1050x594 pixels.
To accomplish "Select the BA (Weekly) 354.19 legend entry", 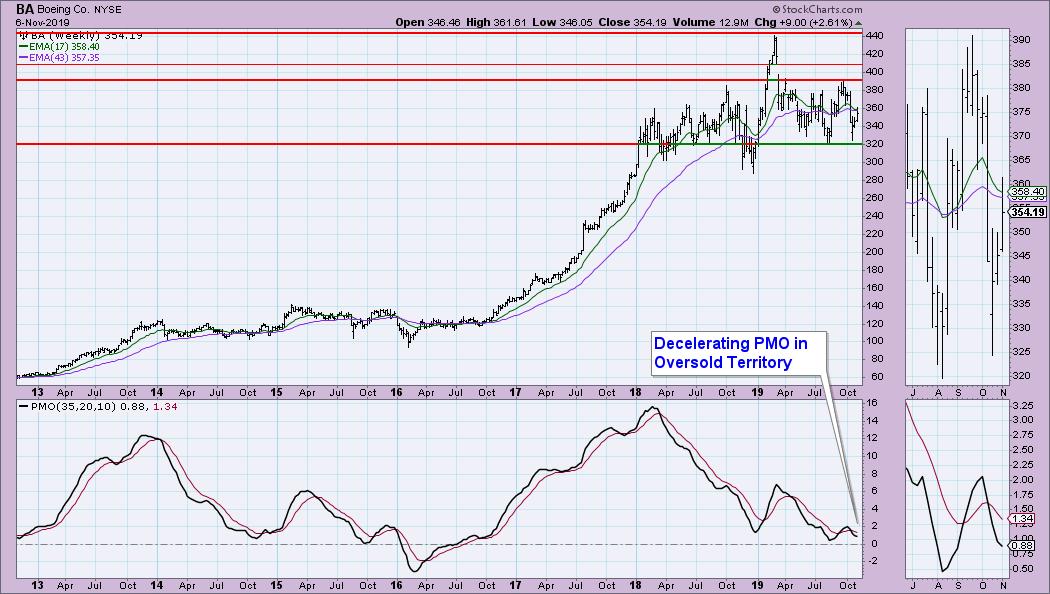I will coord(86,36).
